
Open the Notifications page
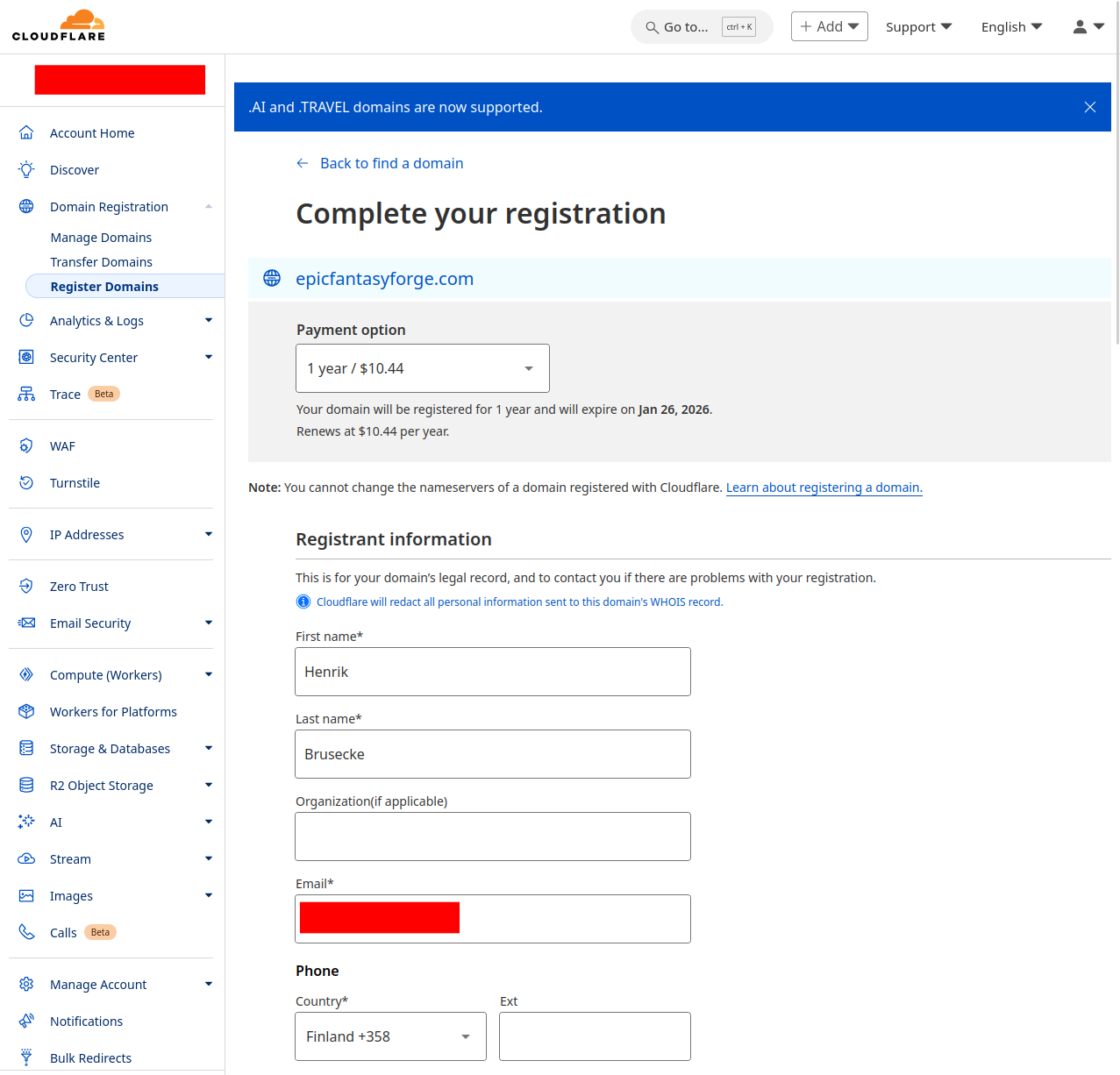pos(86,1022)
